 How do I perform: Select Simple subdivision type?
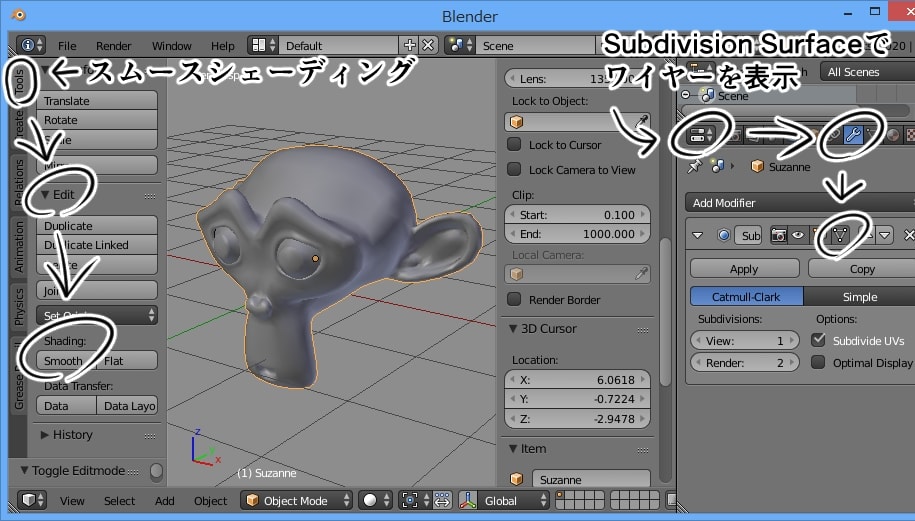pyautogui.click(x=860, y=296)
